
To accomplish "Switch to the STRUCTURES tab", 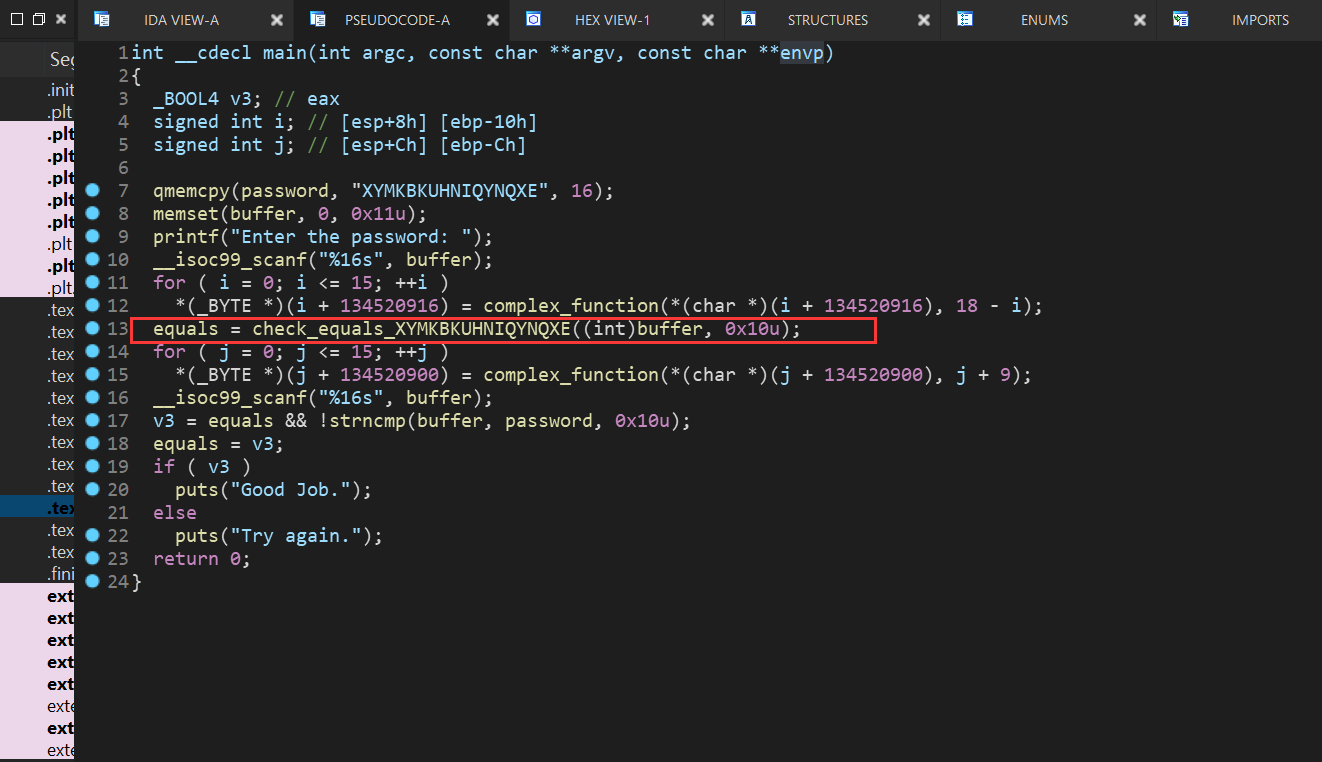I will 828,20.
